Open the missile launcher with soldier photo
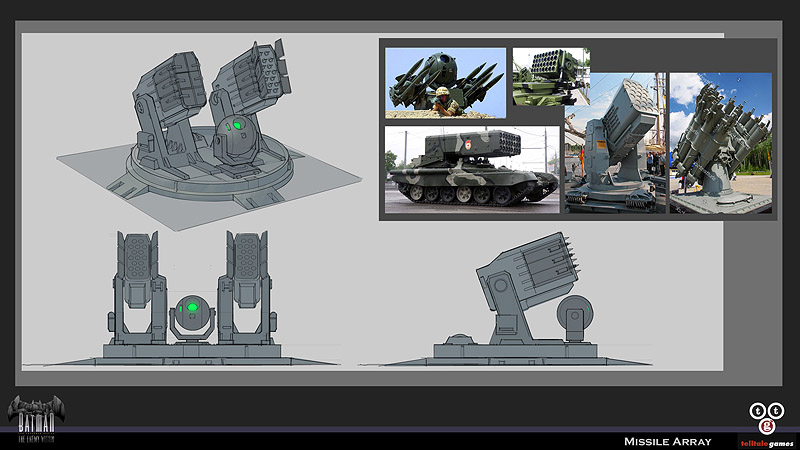800x450 pixels. click(445, 83)
